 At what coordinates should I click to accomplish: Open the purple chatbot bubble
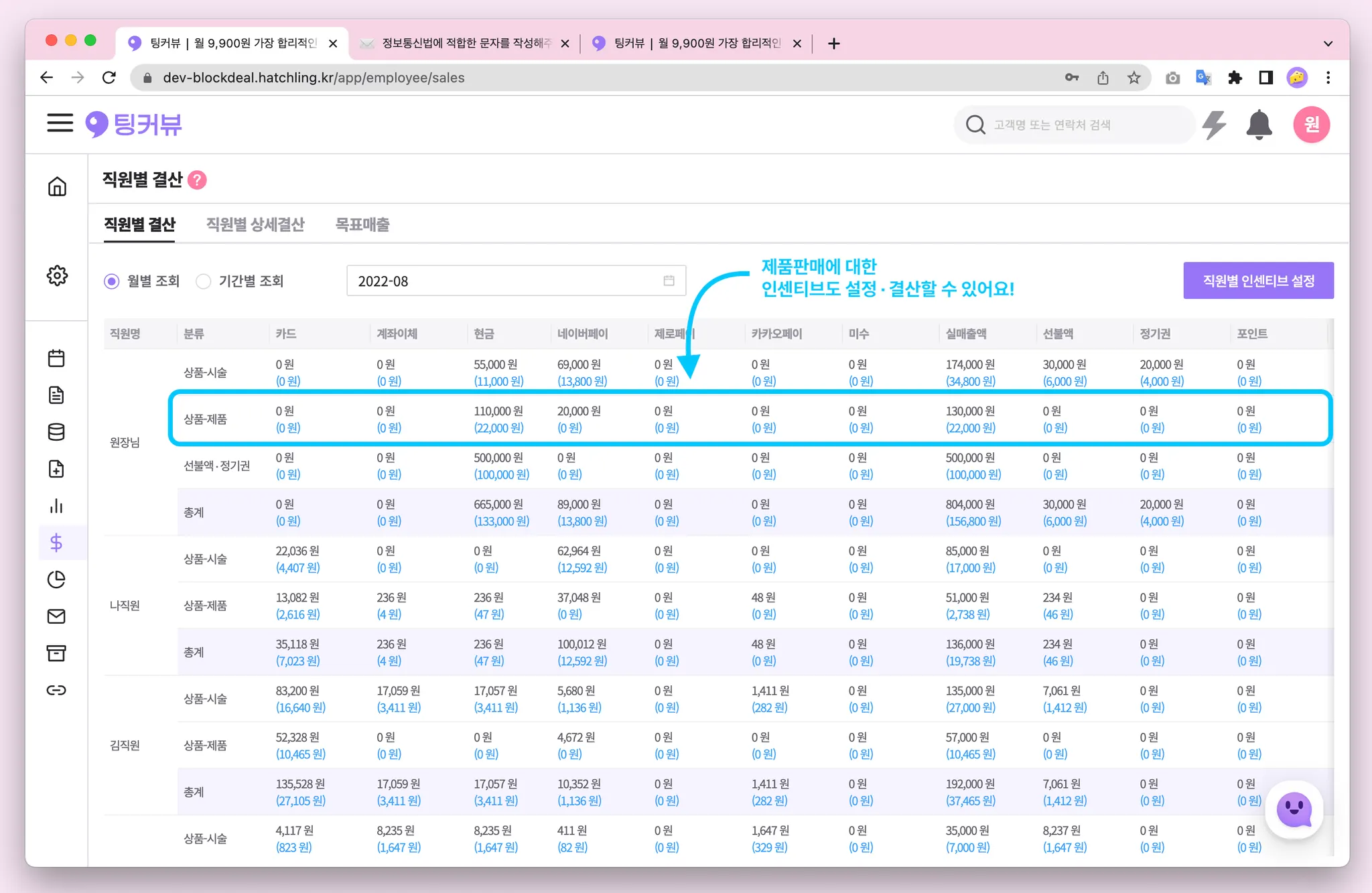1294,810
